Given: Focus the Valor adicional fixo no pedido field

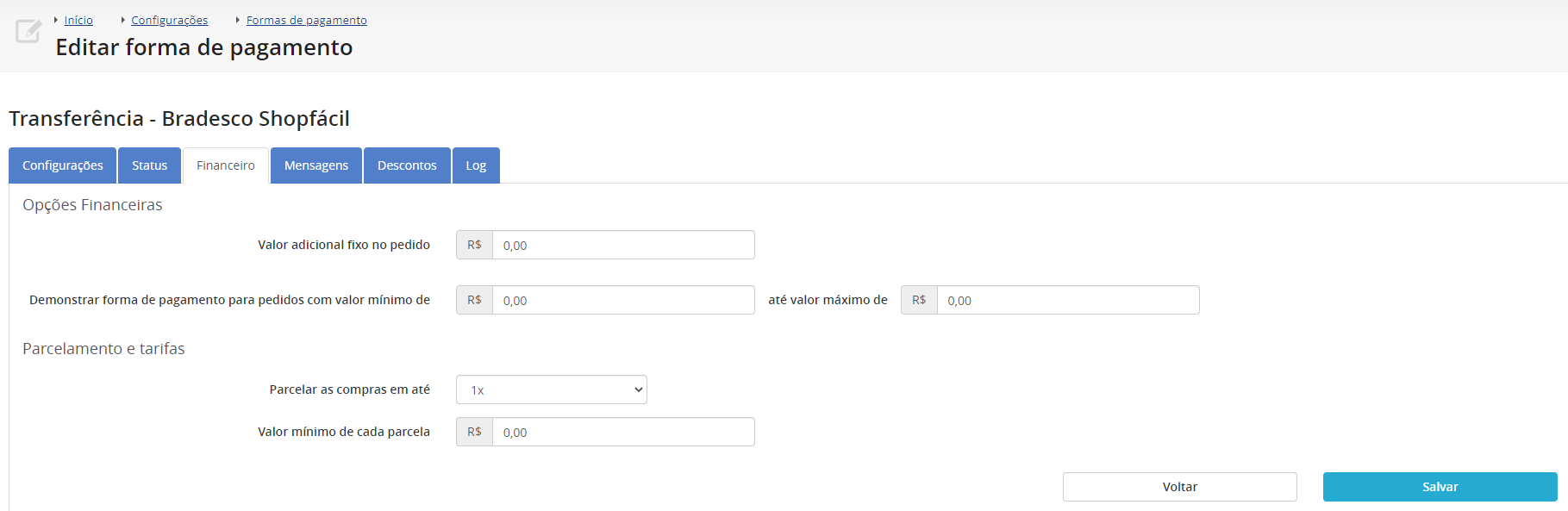Looking at the screenshot, I should pyautogui.click(x=623, y=245).
